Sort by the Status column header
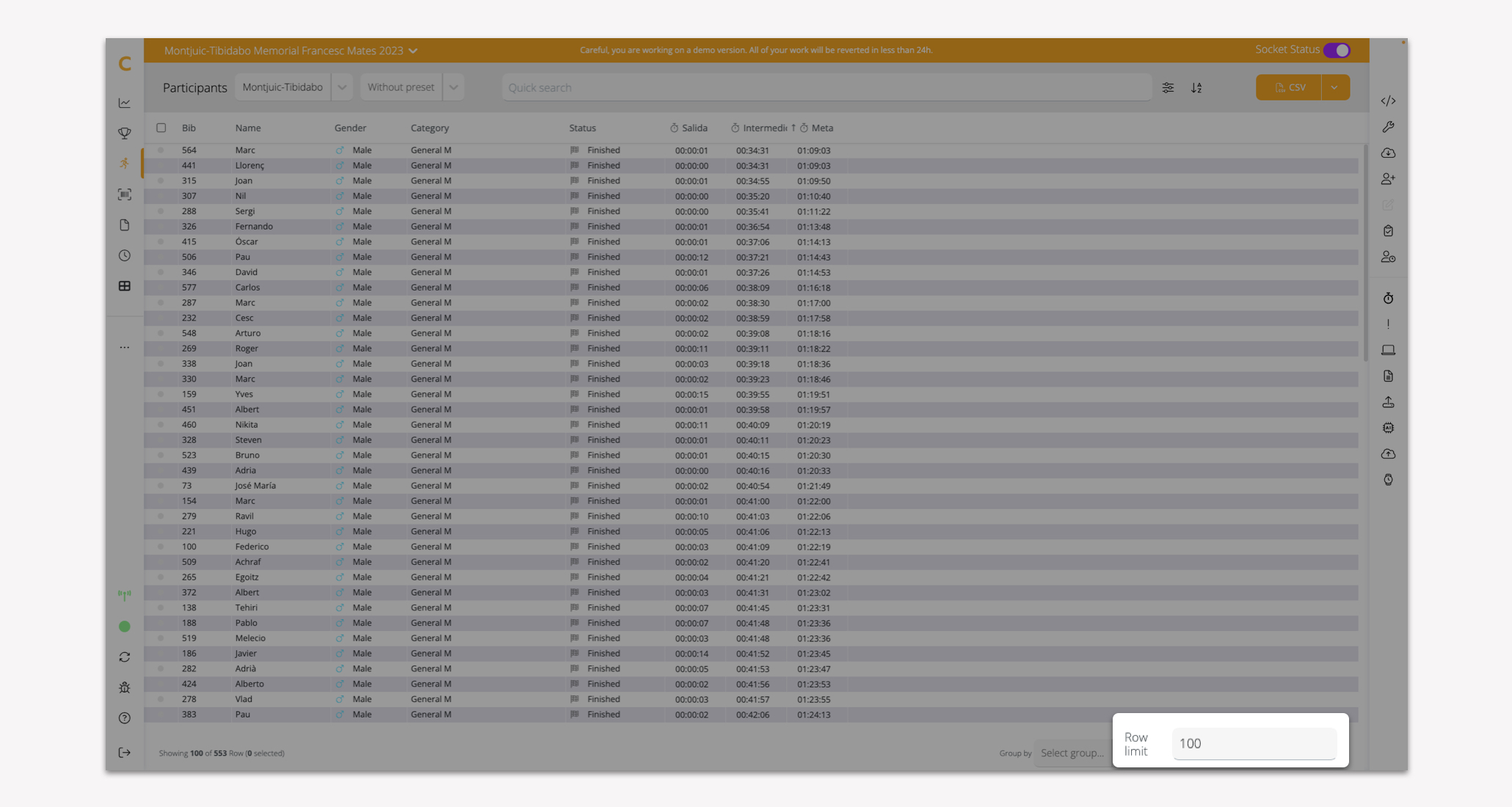 (x=583, y=128)
